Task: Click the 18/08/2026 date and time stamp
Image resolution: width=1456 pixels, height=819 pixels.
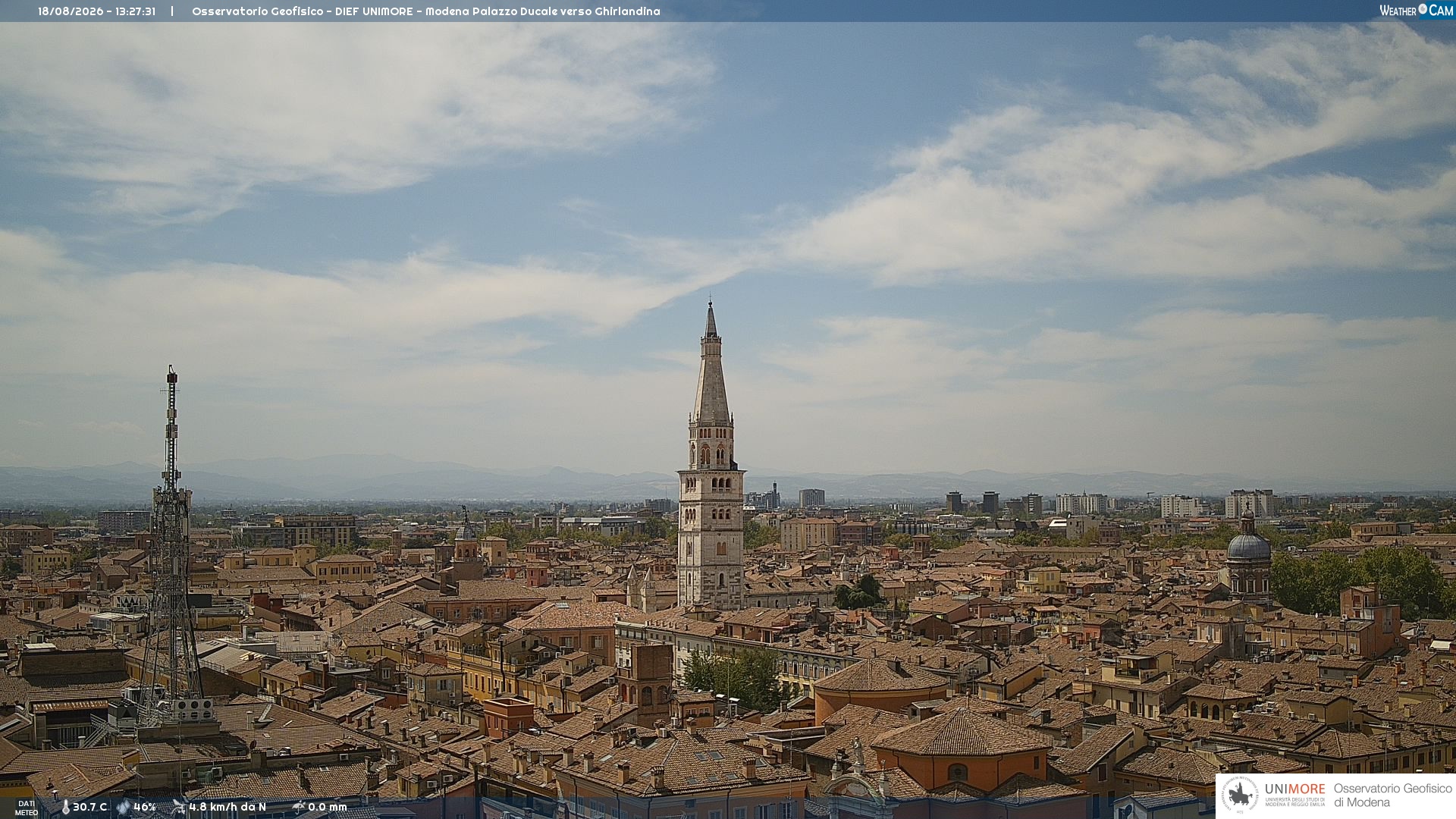Action: [x=97, y=11]
